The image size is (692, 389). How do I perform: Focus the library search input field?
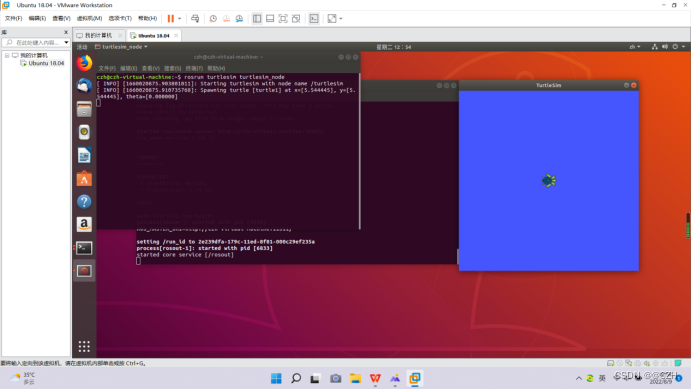coord(34,42)
